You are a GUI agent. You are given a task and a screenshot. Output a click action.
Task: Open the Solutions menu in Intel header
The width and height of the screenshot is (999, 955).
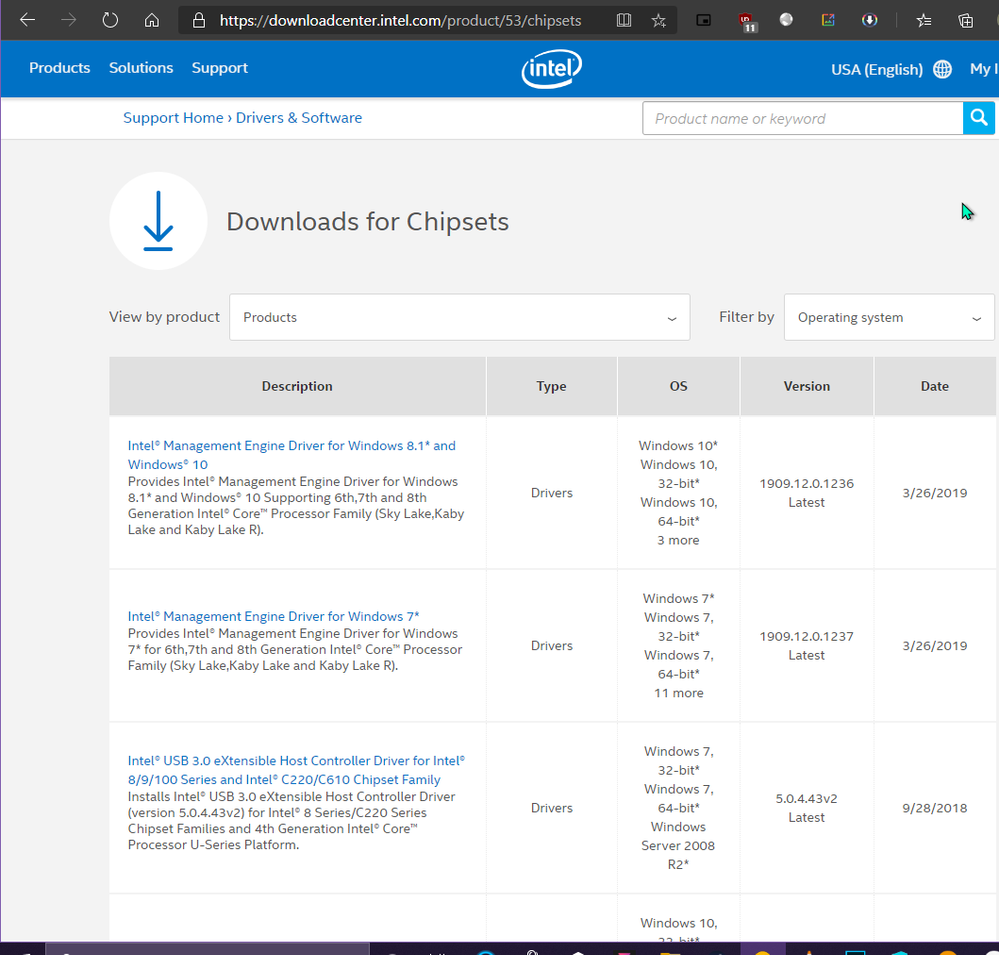pos(141,68)
